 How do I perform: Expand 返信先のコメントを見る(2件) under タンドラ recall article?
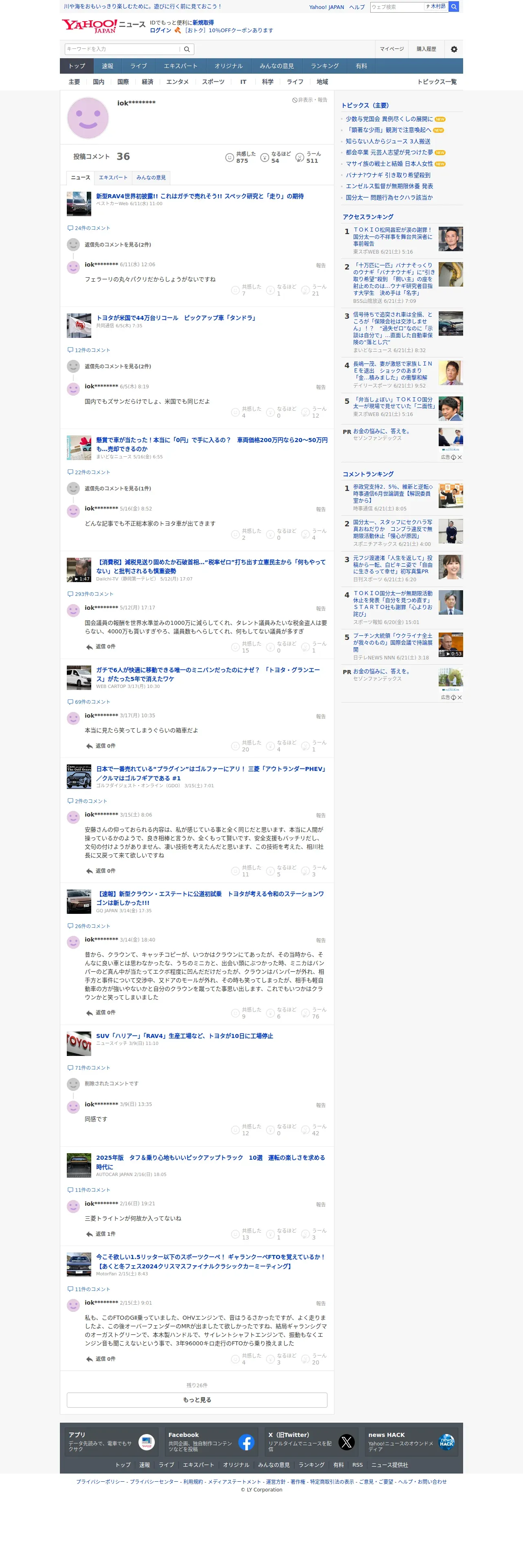pos(117,366)
